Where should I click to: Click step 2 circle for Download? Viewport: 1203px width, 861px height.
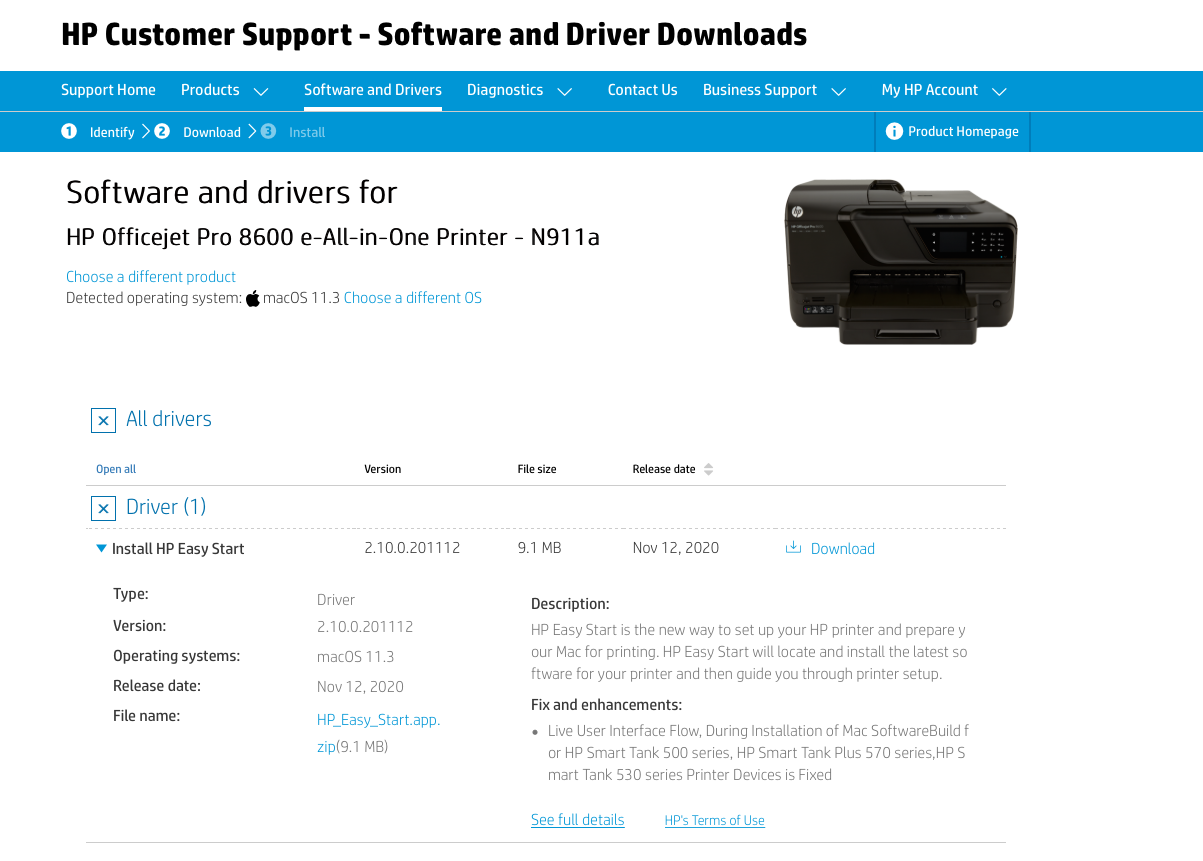[162, 131]
